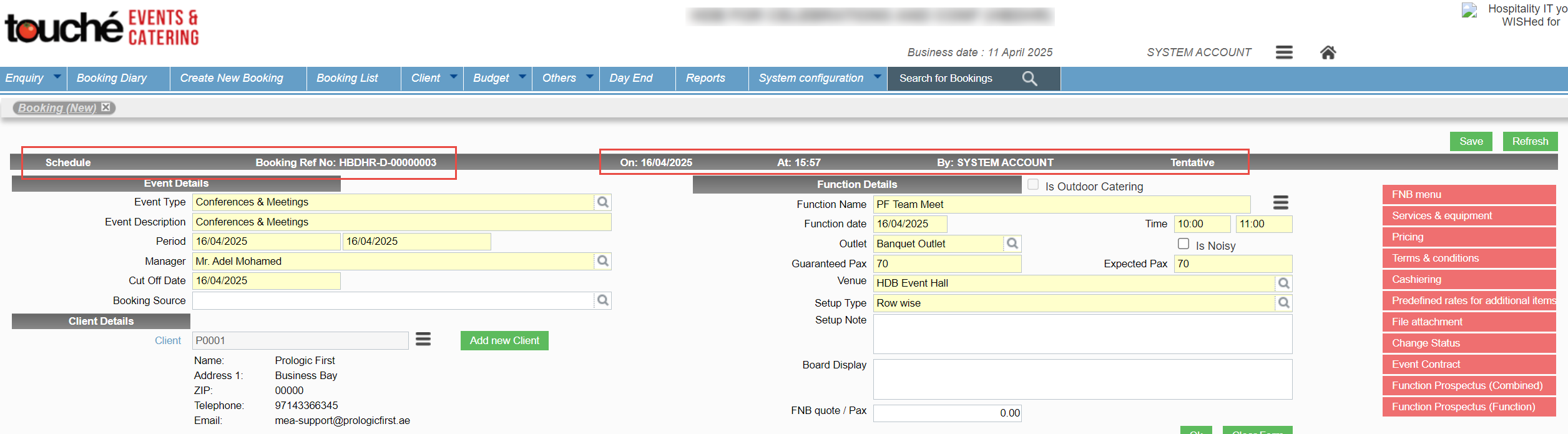
Task: Expand the Enquiry dropdown menu
Action: 57,77
